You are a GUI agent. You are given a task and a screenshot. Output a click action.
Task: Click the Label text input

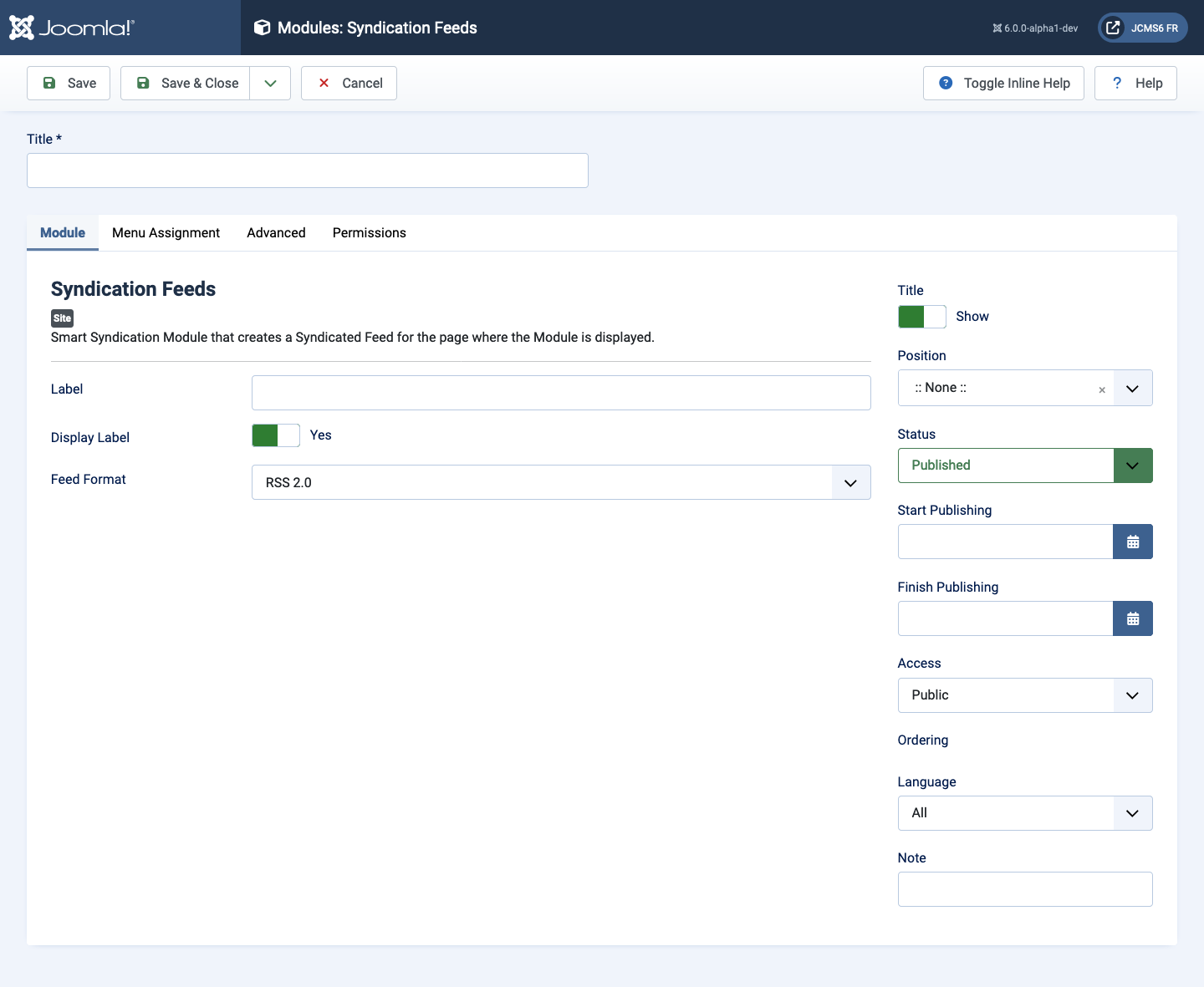pyautogui.click(x=561, y=393)
